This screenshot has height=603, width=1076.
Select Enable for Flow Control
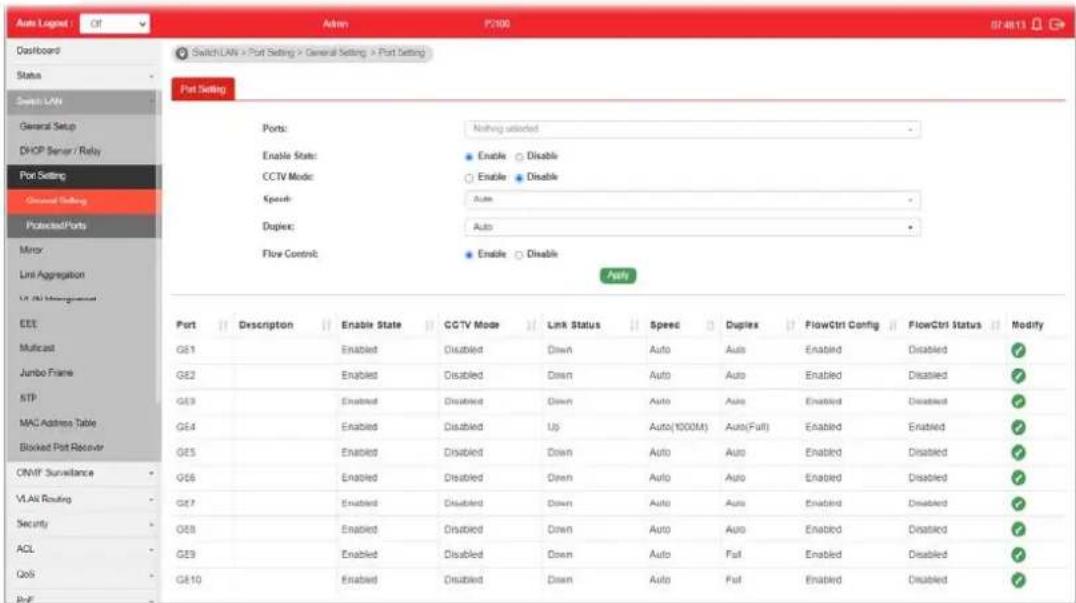pyautogui.click(x=469, y=255)
